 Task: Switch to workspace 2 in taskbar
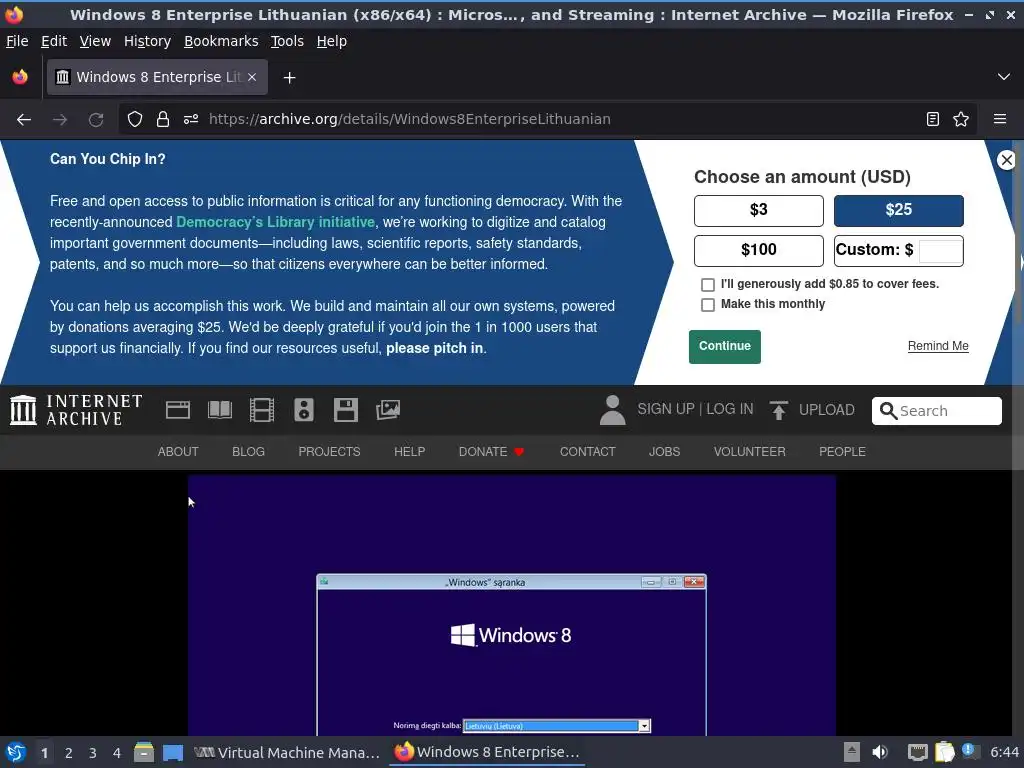tap(69, 753)
